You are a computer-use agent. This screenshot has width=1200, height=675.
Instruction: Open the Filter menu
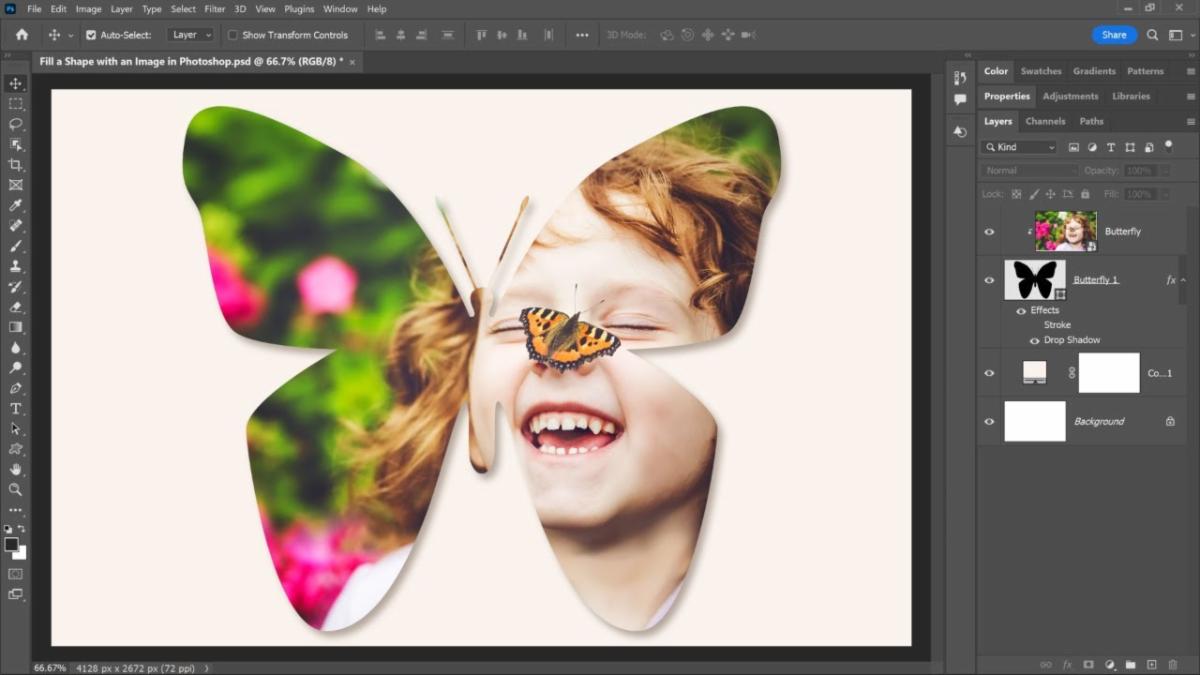215,9
